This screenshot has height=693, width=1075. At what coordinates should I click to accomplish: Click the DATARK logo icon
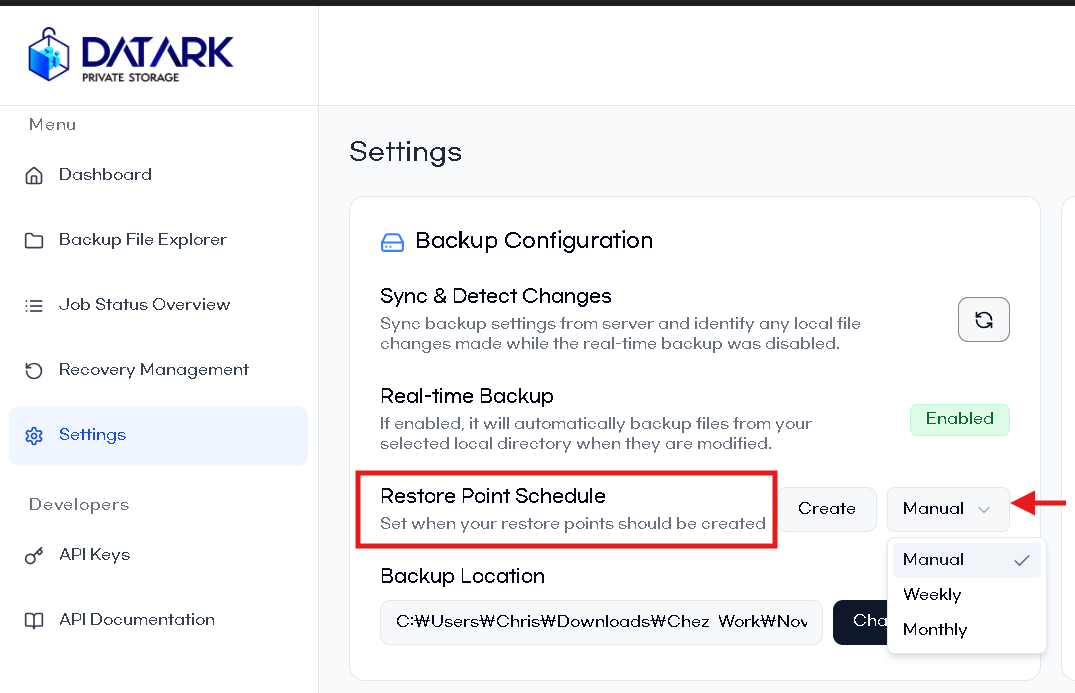pos(50,53)
